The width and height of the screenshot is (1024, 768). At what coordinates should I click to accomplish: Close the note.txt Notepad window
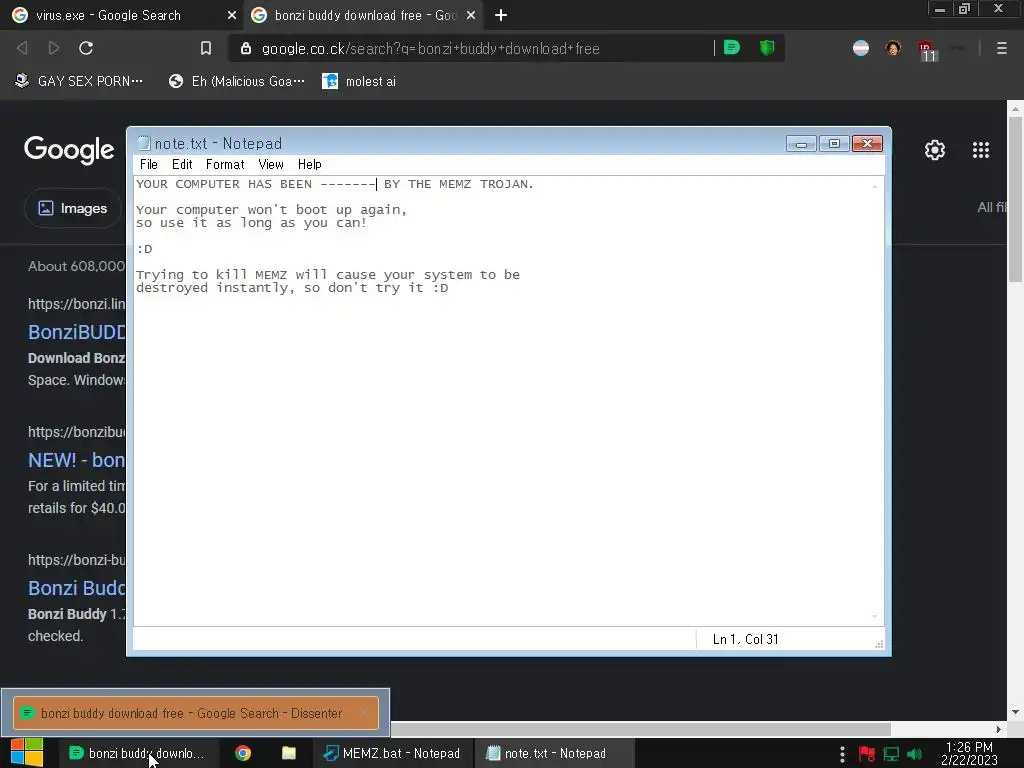(x=867, y=144)
